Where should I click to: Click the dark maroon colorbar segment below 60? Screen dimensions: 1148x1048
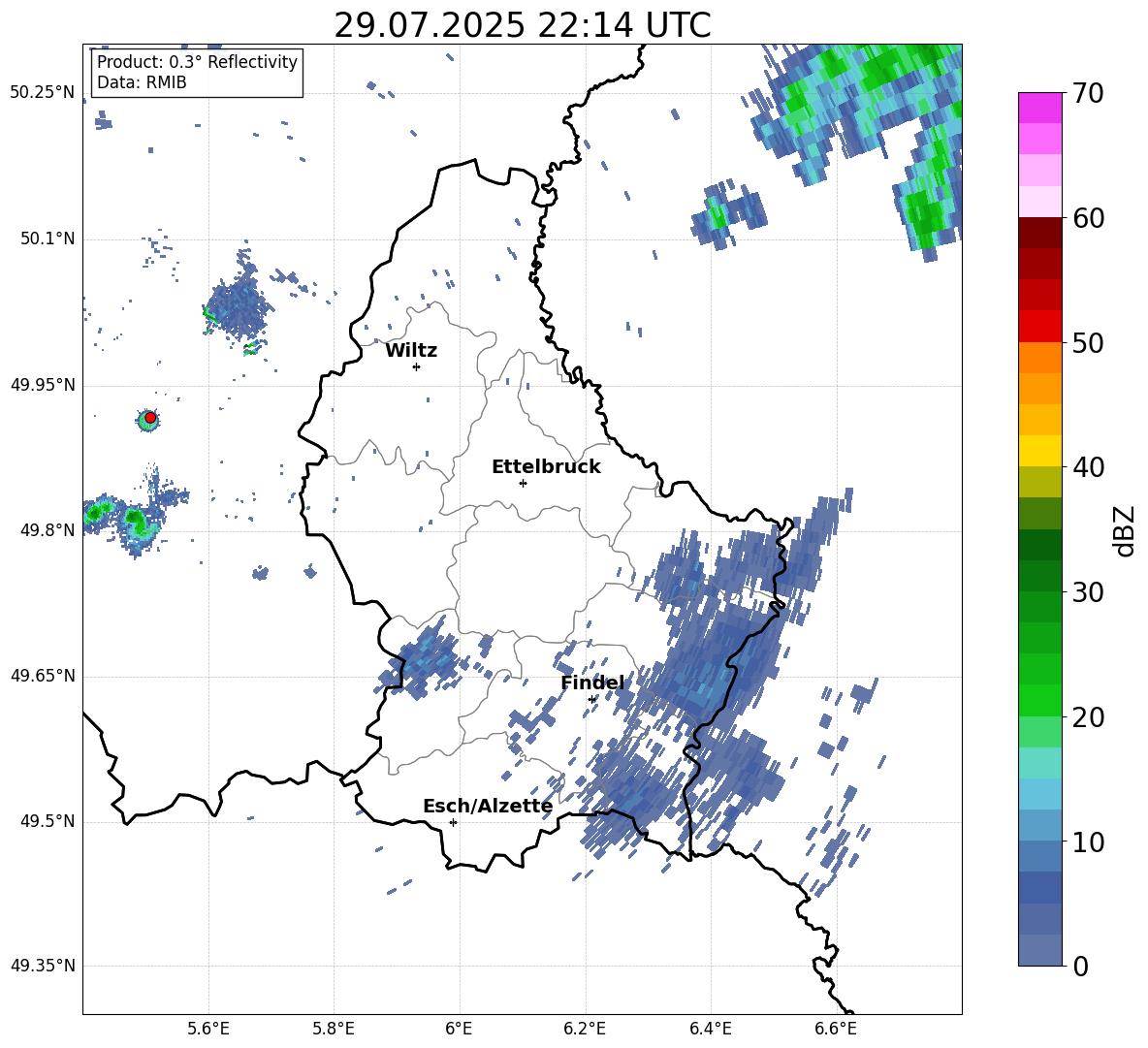pos(1039,233)
